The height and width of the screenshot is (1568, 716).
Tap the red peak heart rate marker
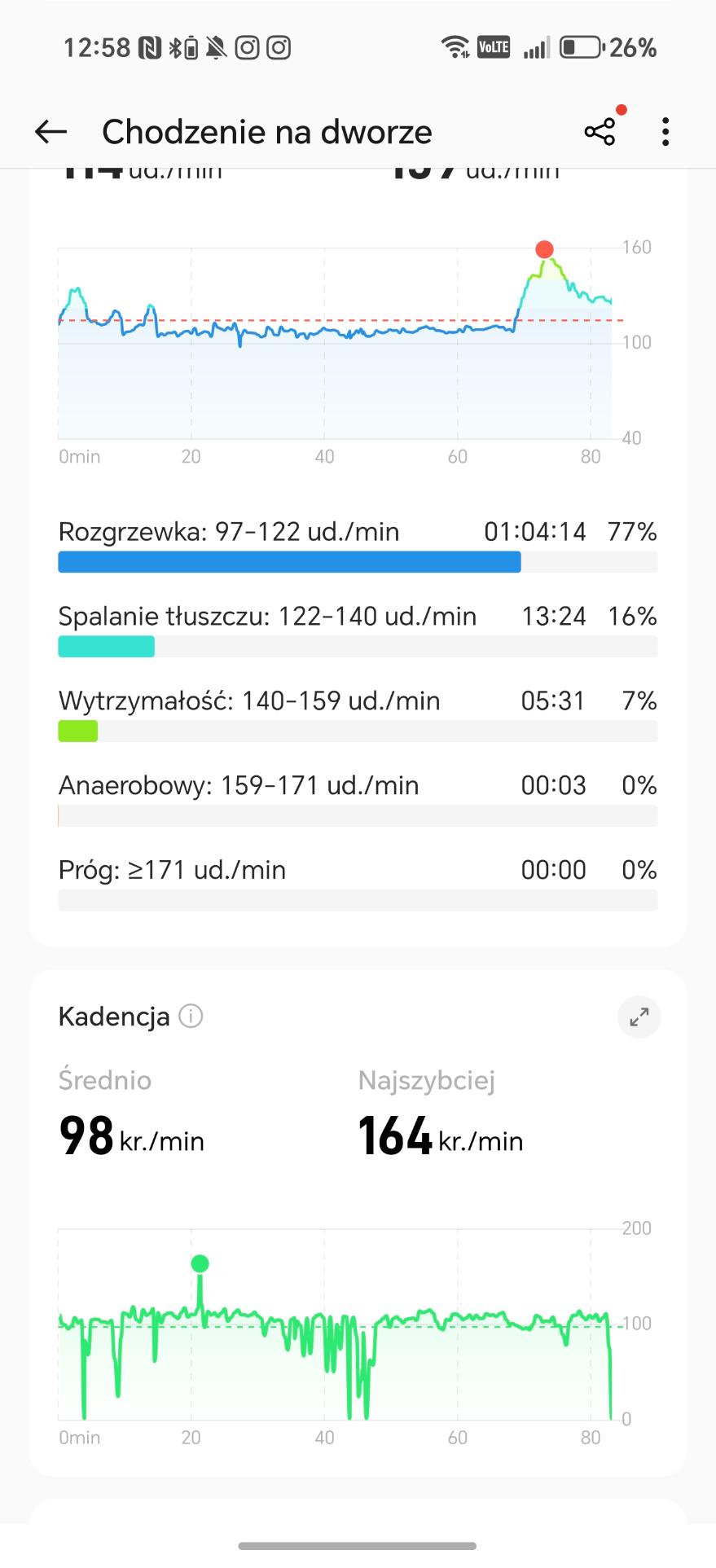click(x=544, y=249)
